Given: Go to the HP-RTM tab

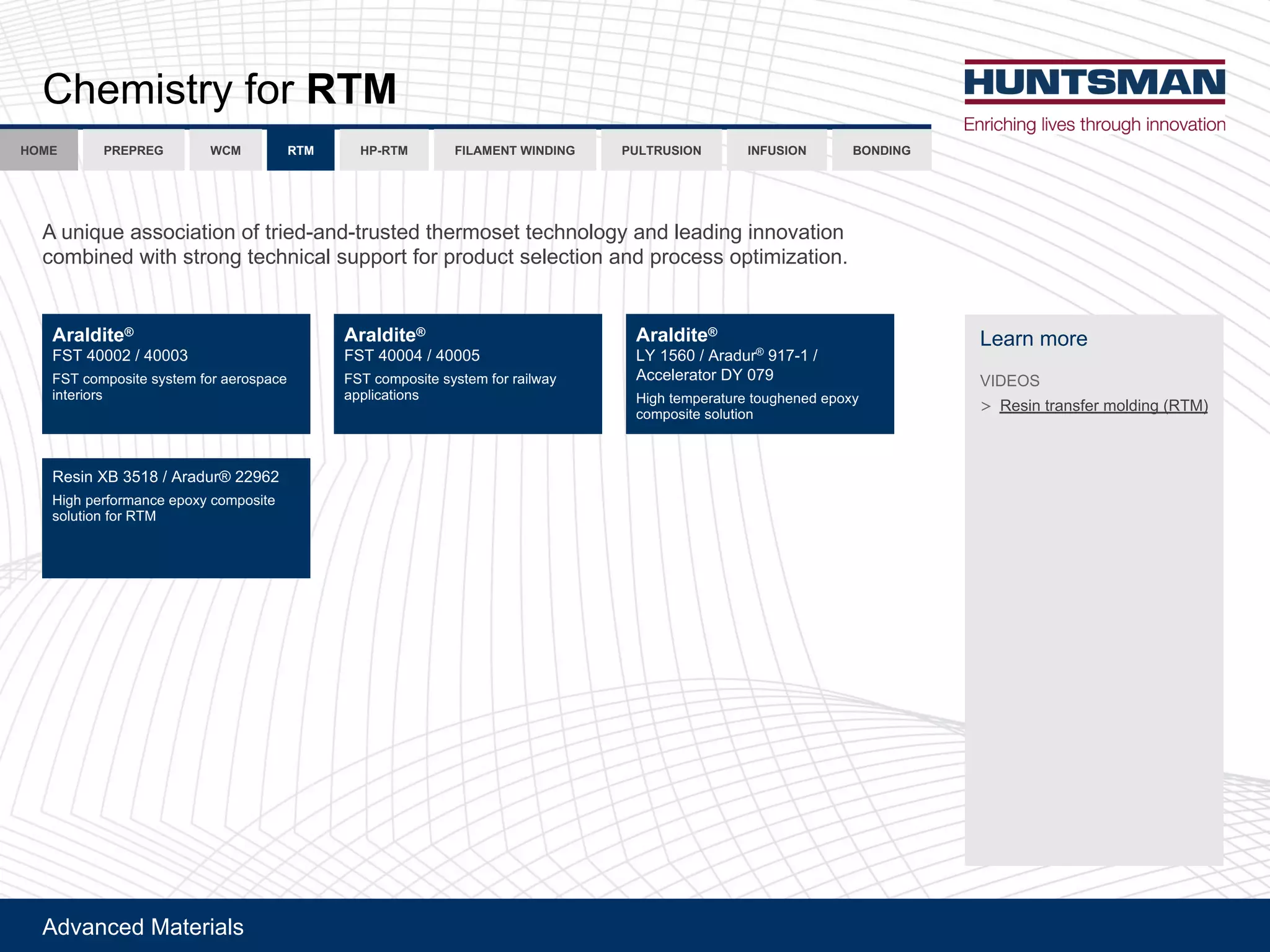Looking at the screenshot, I should (384, 151).
